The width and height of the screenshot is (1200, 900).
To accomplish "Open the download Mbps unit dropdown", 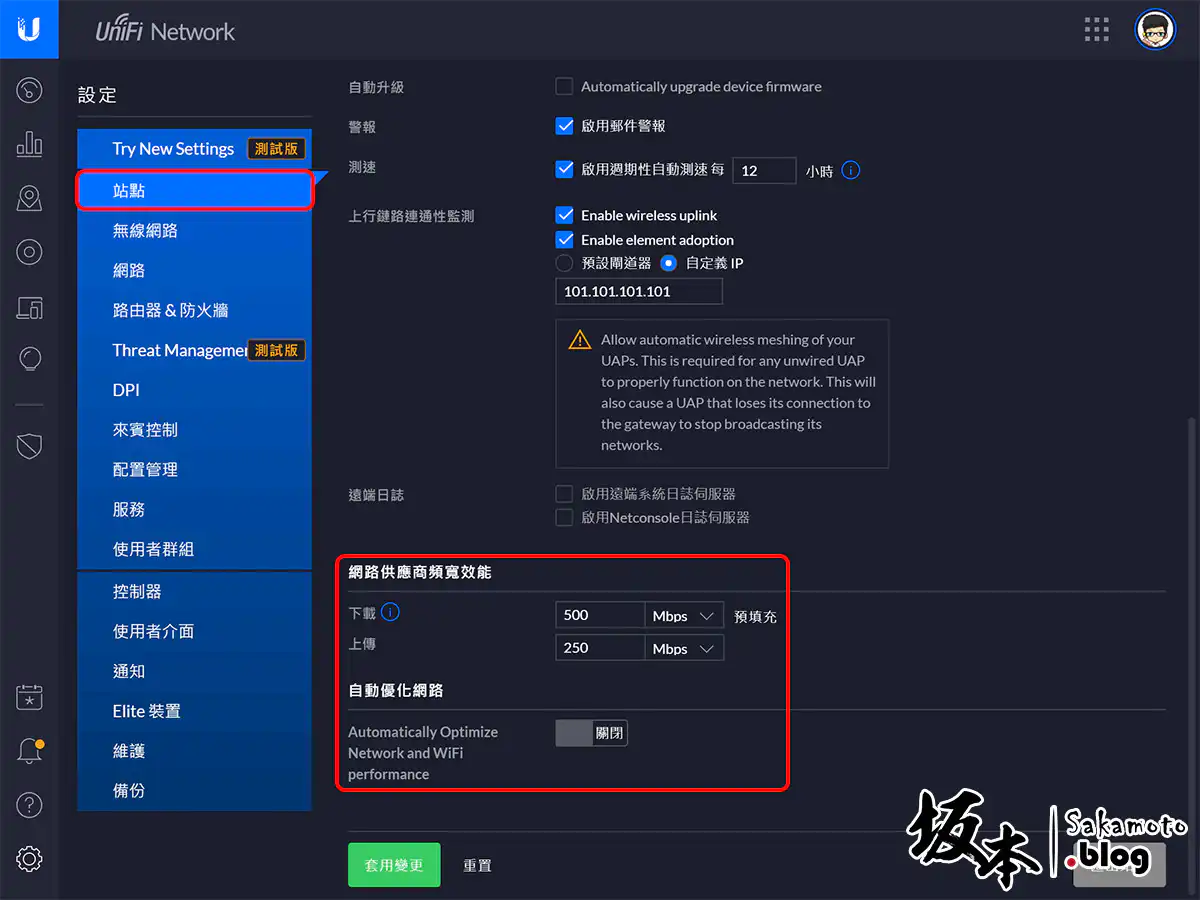I will click(x=684, y=616).
